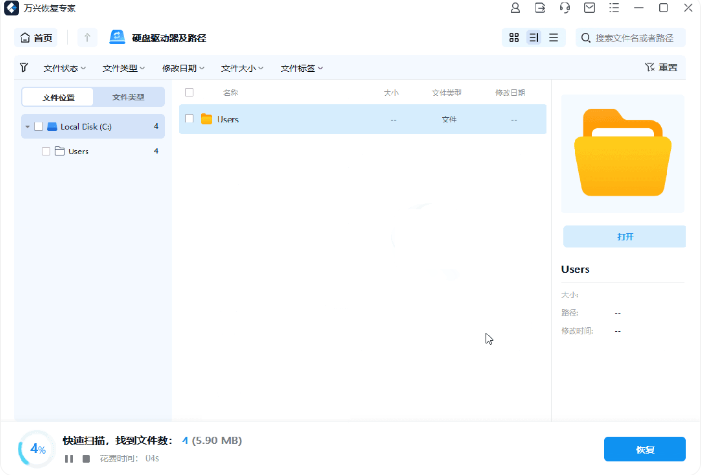Click the Users name in list row
Image resolution: width=704 pixels, height=475 pixels.
click(228, 119)
